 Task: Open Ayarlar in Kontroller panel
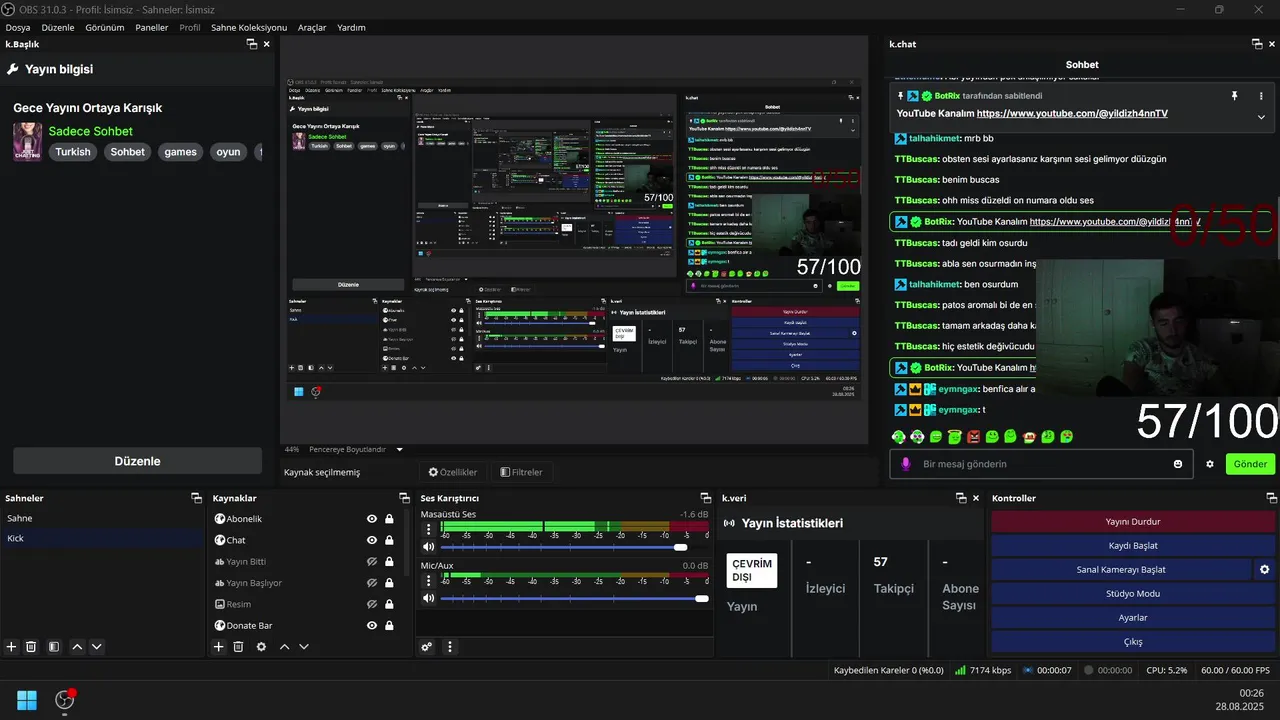1133,618
